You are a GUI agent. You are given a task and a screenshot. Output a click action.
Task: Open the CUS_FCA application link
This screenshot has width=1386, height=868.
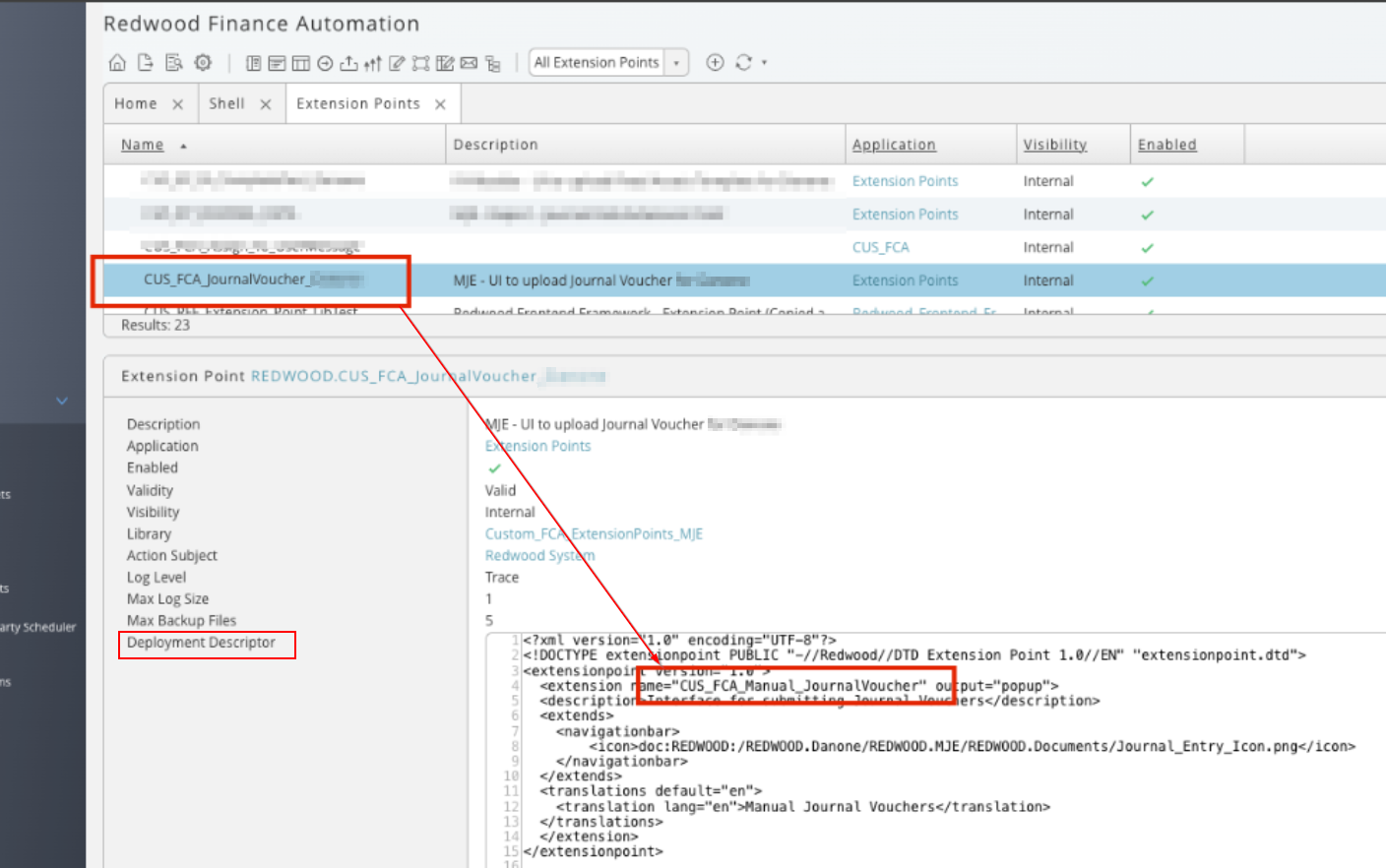pyautogui.click(x=880, y=247)
